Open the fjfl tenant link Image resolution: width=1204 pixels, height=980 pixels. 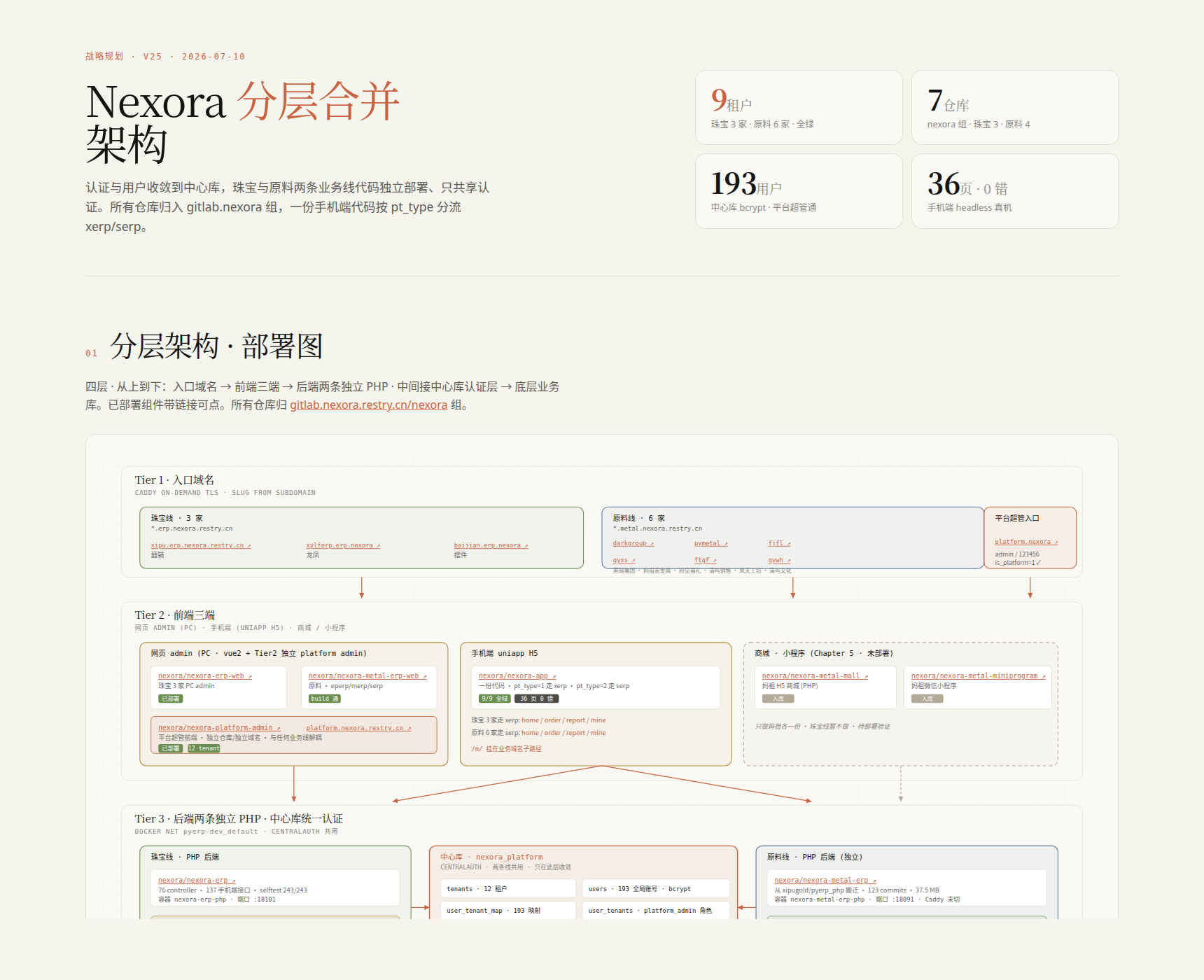[x=779, y=543]
